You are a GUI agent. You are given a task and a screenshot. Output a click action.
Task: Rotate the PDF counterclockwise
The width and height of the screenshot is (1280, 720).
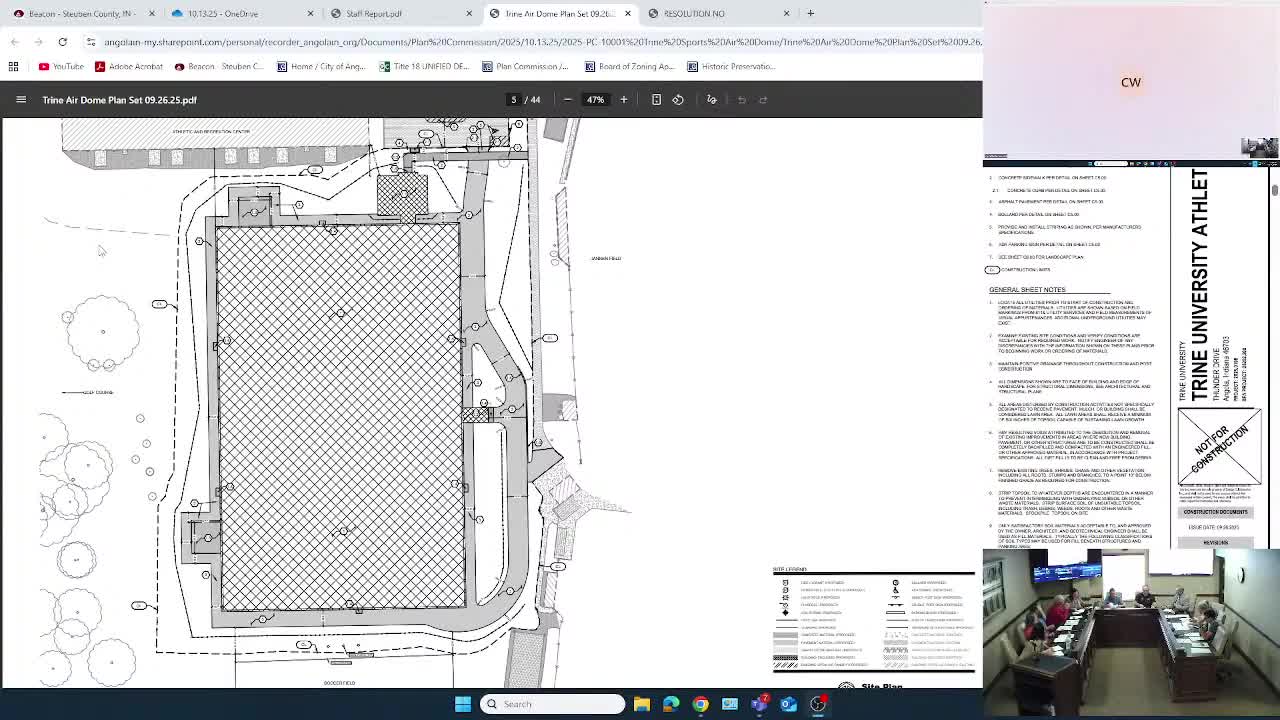point(678,99)
